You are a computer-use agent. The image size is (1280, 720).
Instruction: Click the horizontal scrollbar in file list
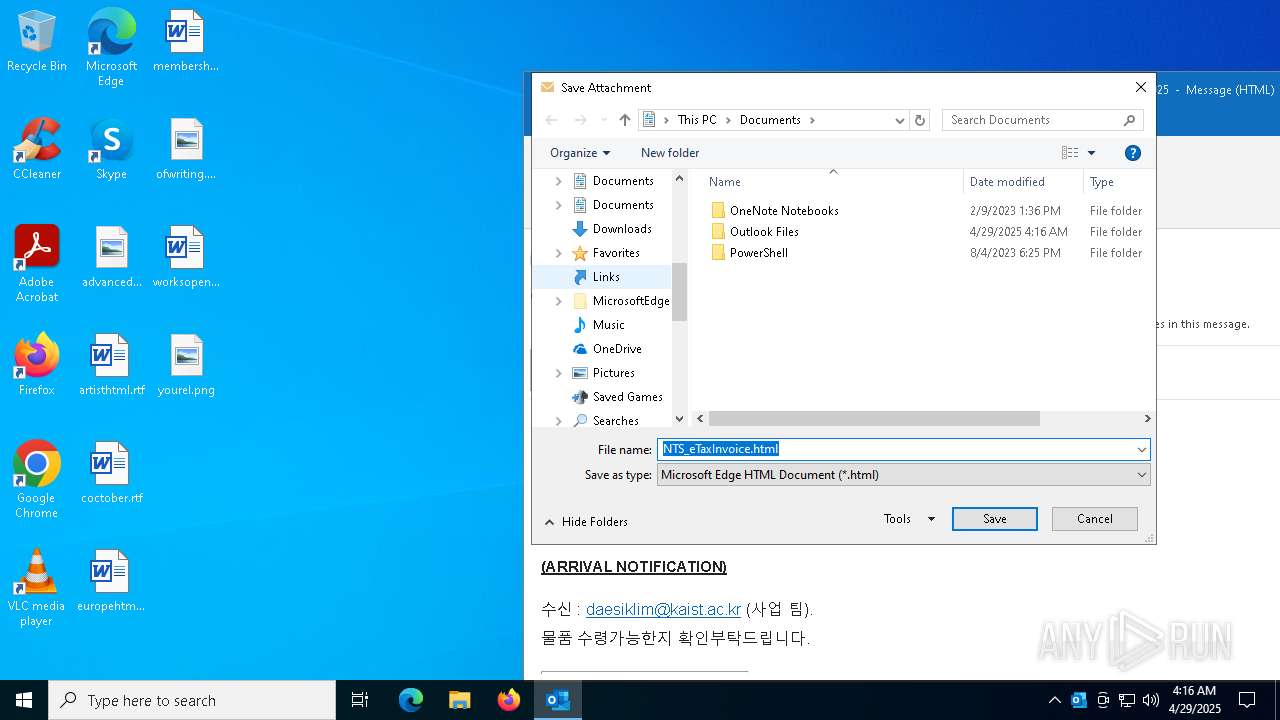(x=874, y=419)
